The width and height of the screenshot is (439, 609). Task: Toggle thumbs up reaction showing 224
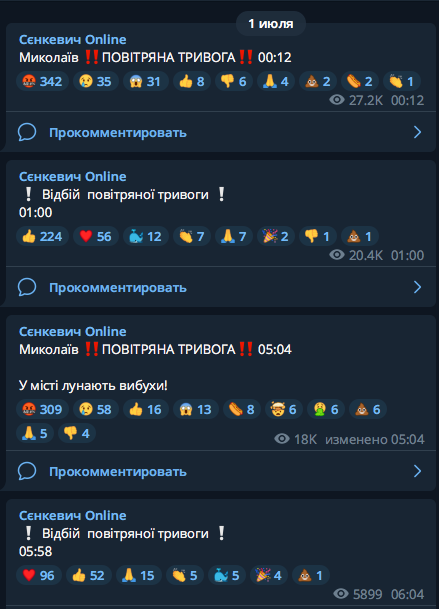pos(42,237)
